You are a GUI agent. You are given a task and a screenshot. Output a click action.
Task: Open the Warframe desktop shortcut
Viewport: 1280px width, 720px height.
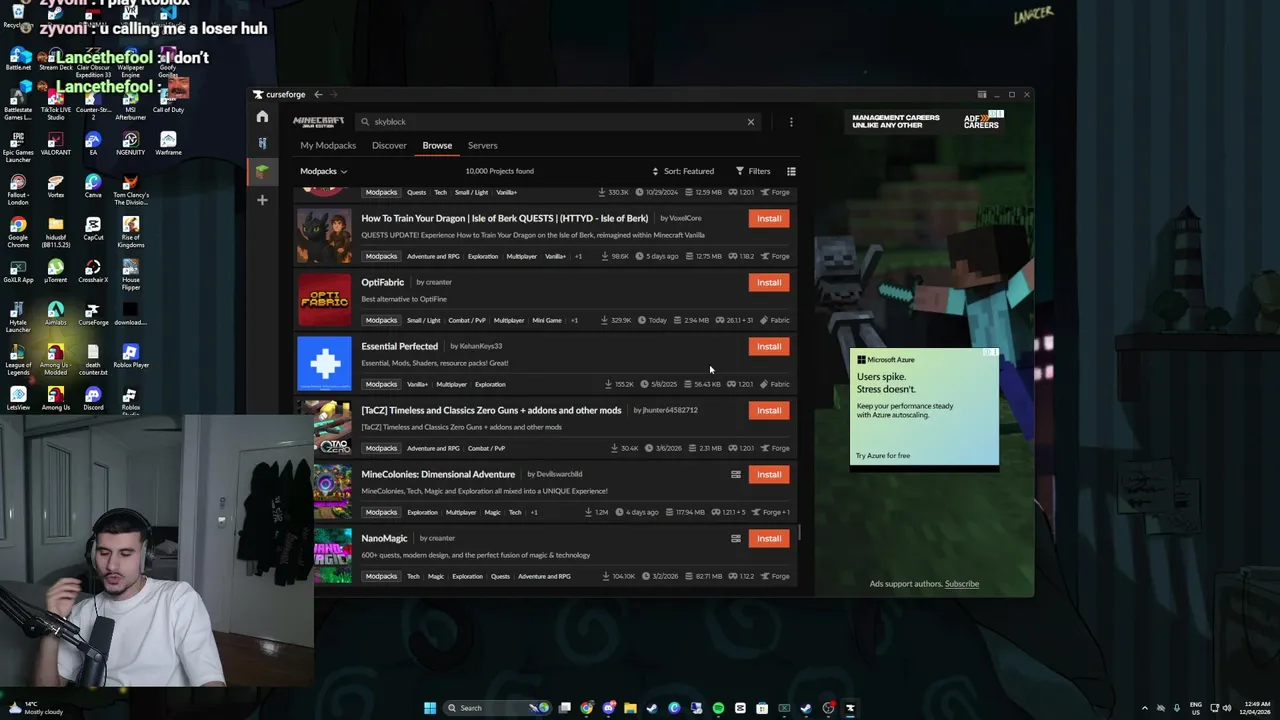pos(168,145)
